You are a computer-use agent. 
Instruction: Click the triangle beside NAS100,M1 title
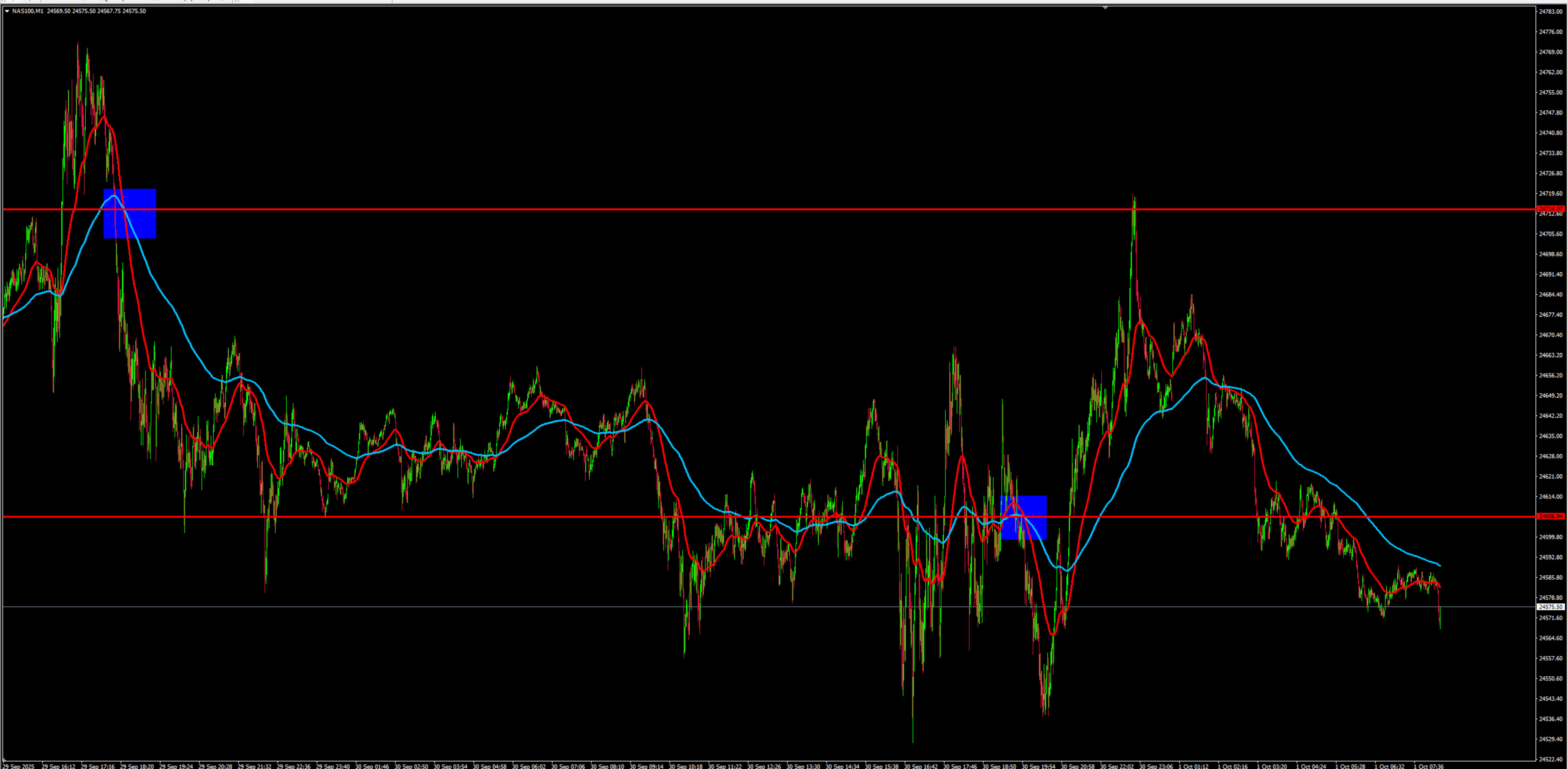coord(7,11)
